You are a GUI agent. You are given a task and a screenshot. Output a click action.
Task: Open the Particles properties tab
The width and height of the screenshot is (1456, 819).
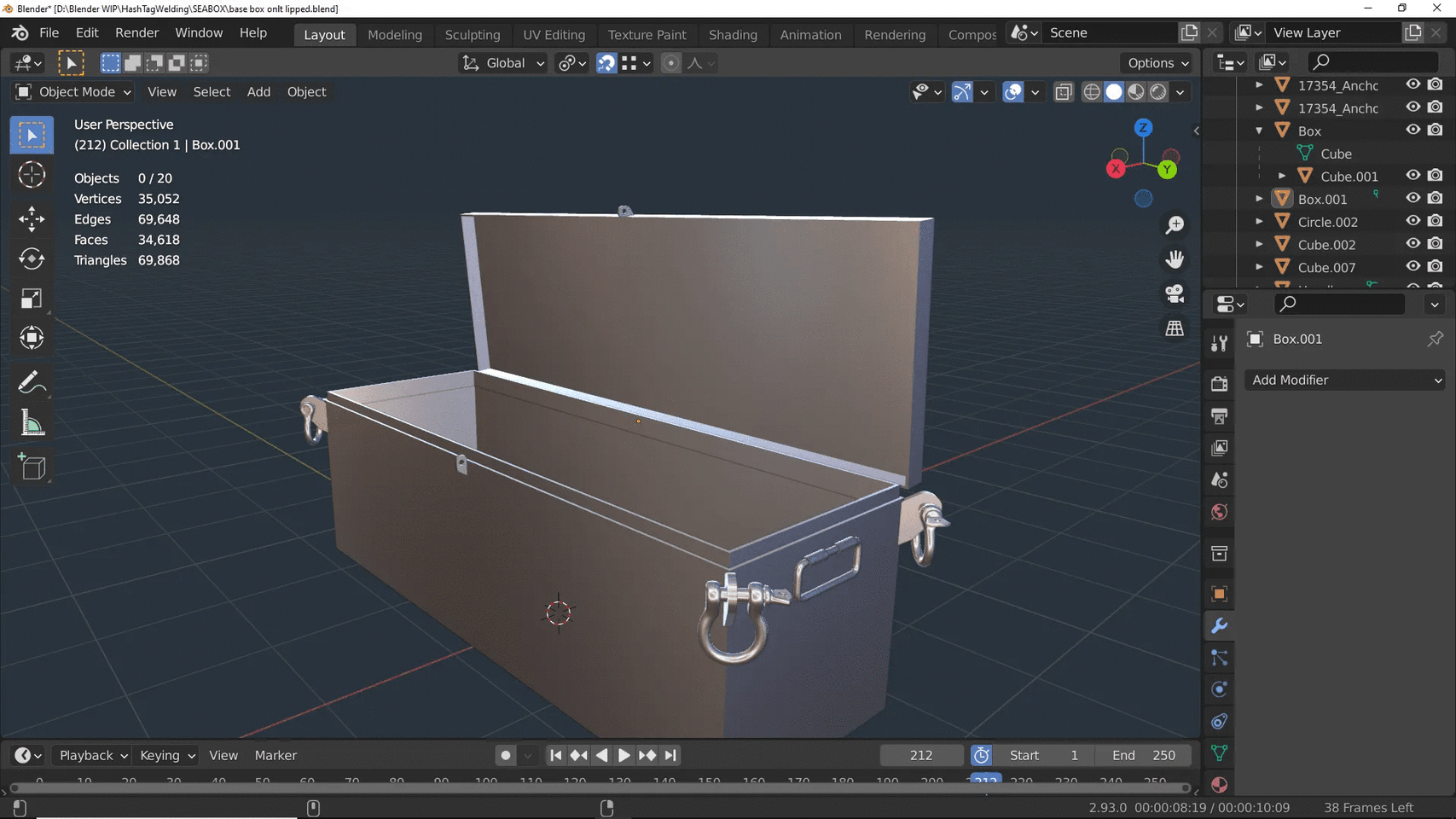1219,658
